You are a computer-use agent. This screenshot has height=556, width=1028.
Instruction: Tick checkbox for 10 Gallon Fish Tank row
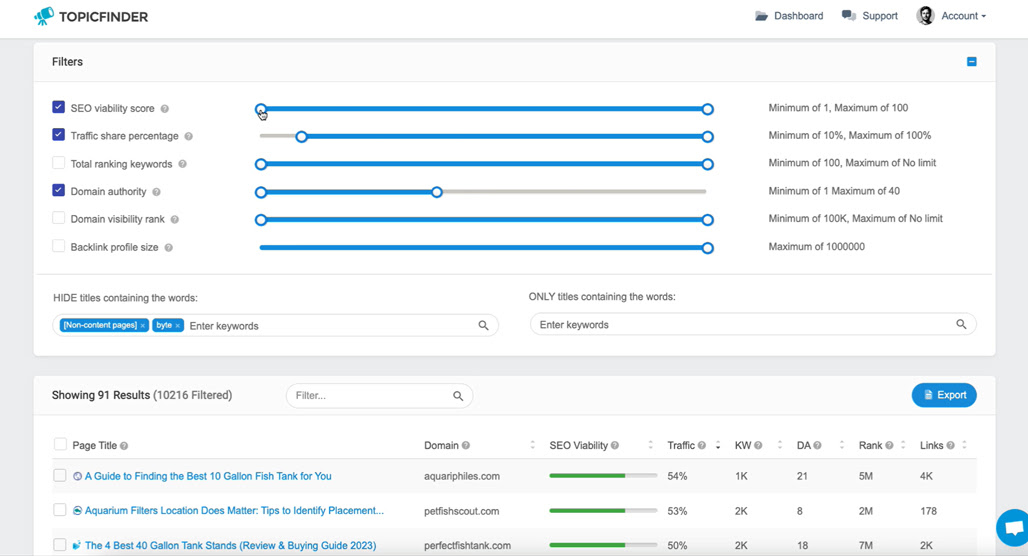coord(60,475)
